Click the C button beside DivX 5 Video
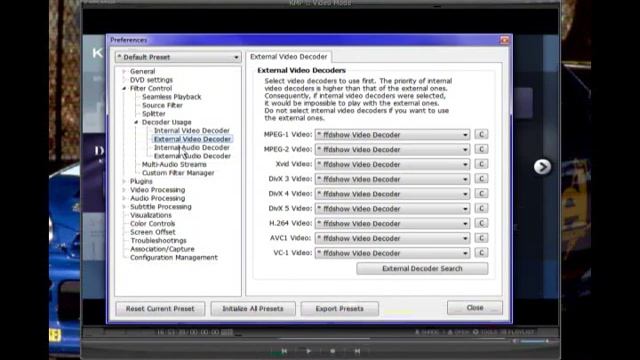 point(481,208)
